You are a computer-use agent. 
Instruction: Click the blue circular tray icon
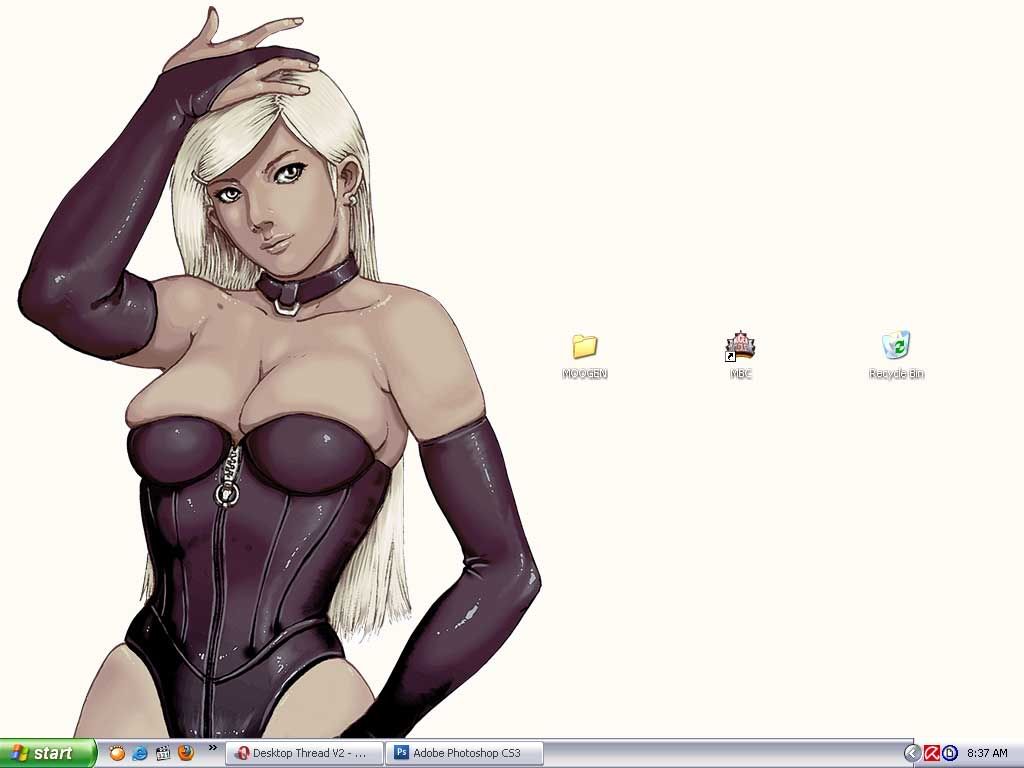point(949,753)
